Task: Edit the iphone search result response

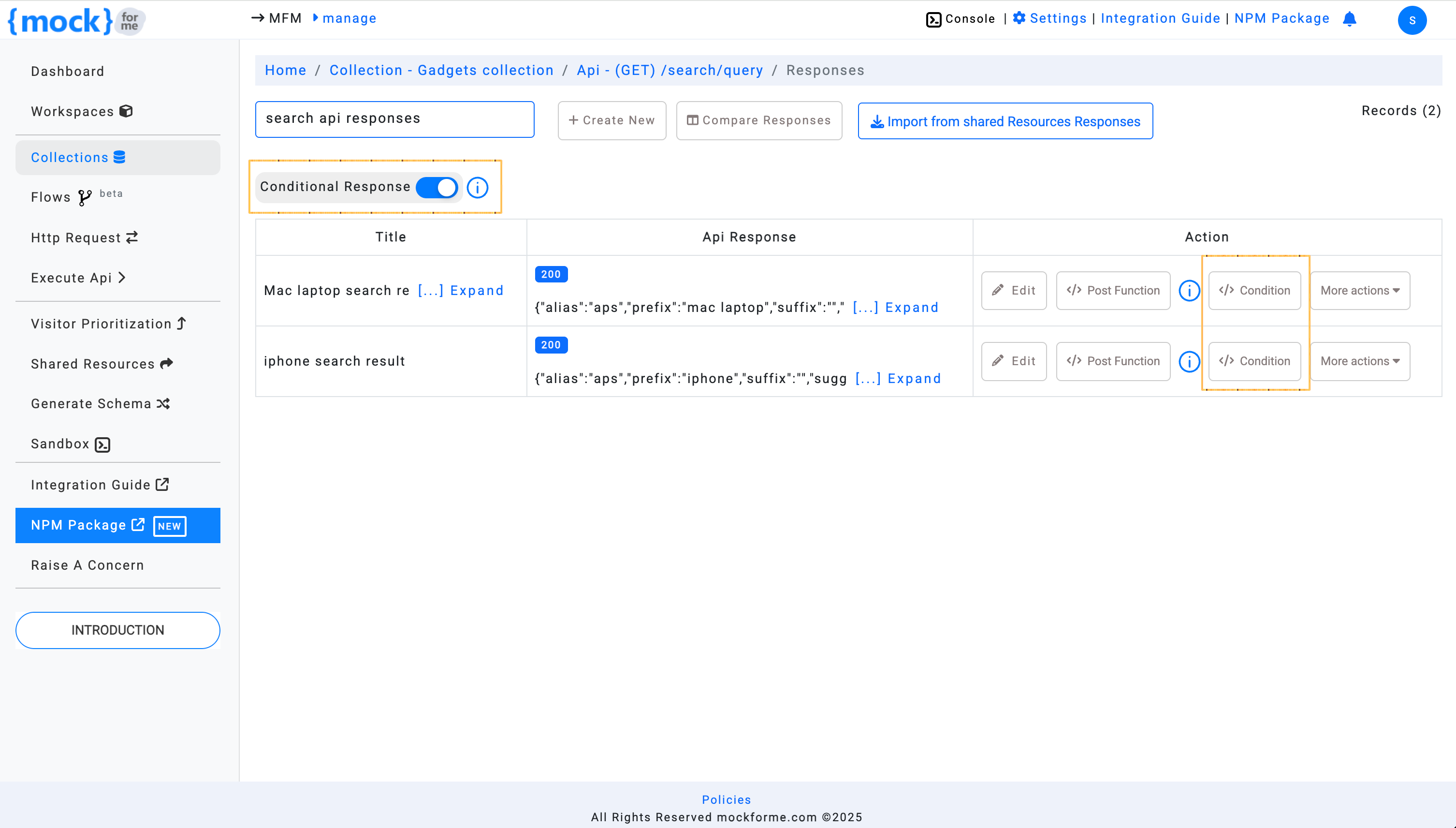Action: click(x=1013, y=361)
